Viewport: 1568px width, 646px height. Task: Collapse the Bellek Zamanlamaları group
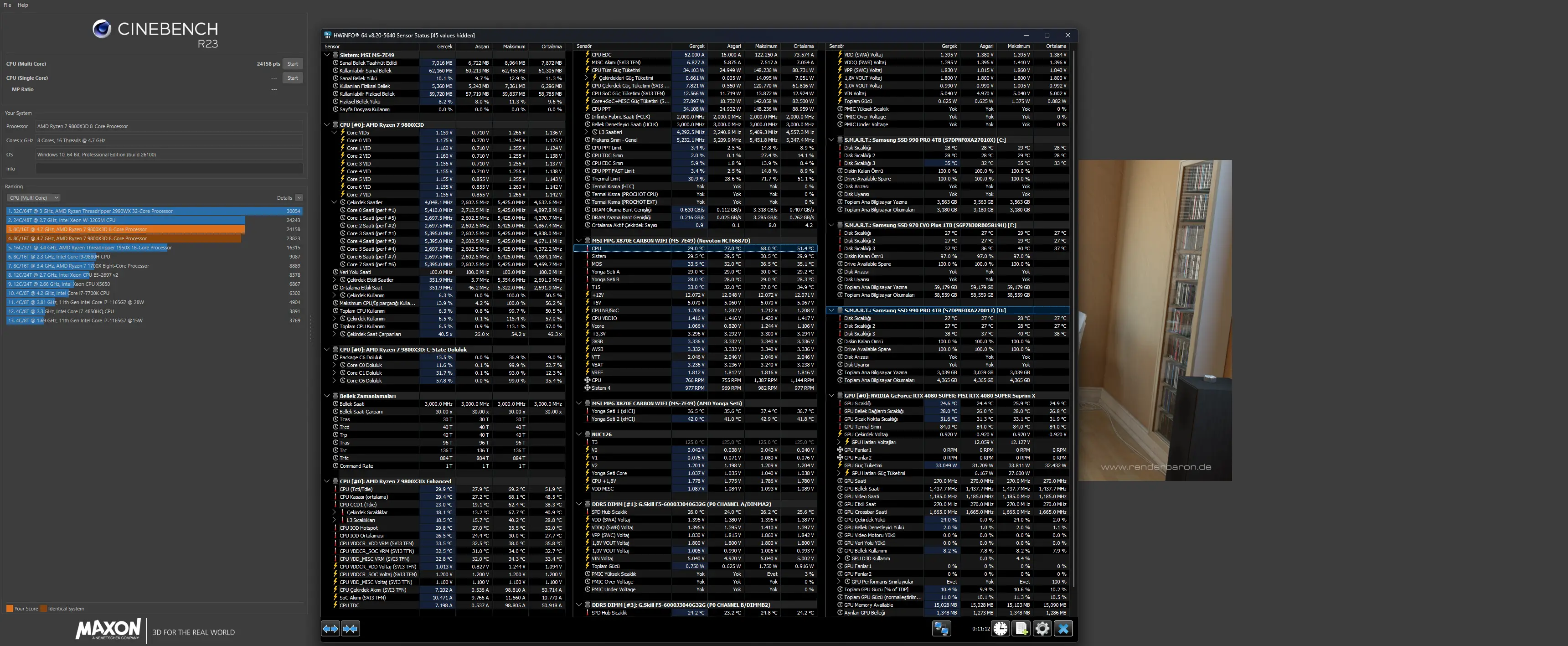point(327,396)
